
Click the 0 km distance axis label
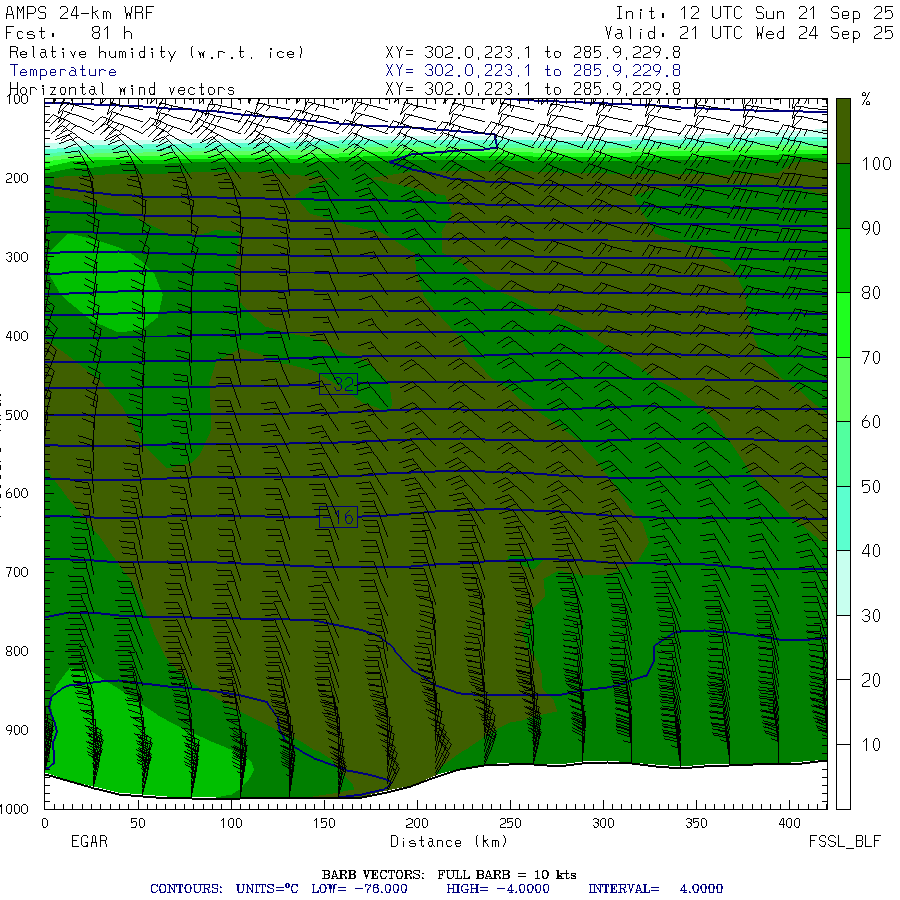(x=45, y=823)
